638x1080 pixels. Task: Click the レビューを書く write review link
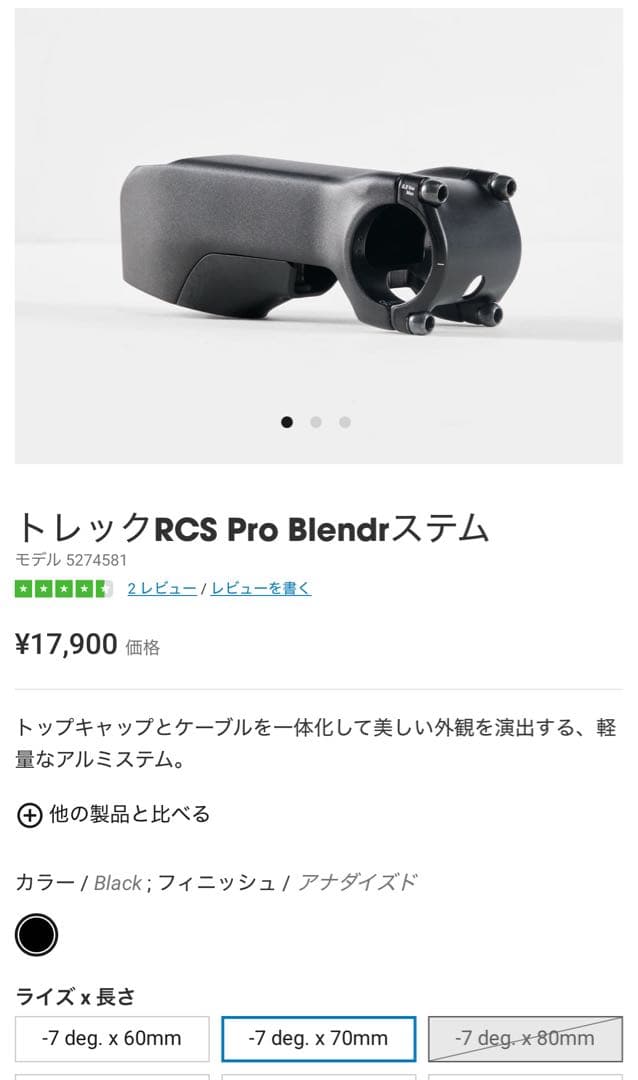click(260, 589)
